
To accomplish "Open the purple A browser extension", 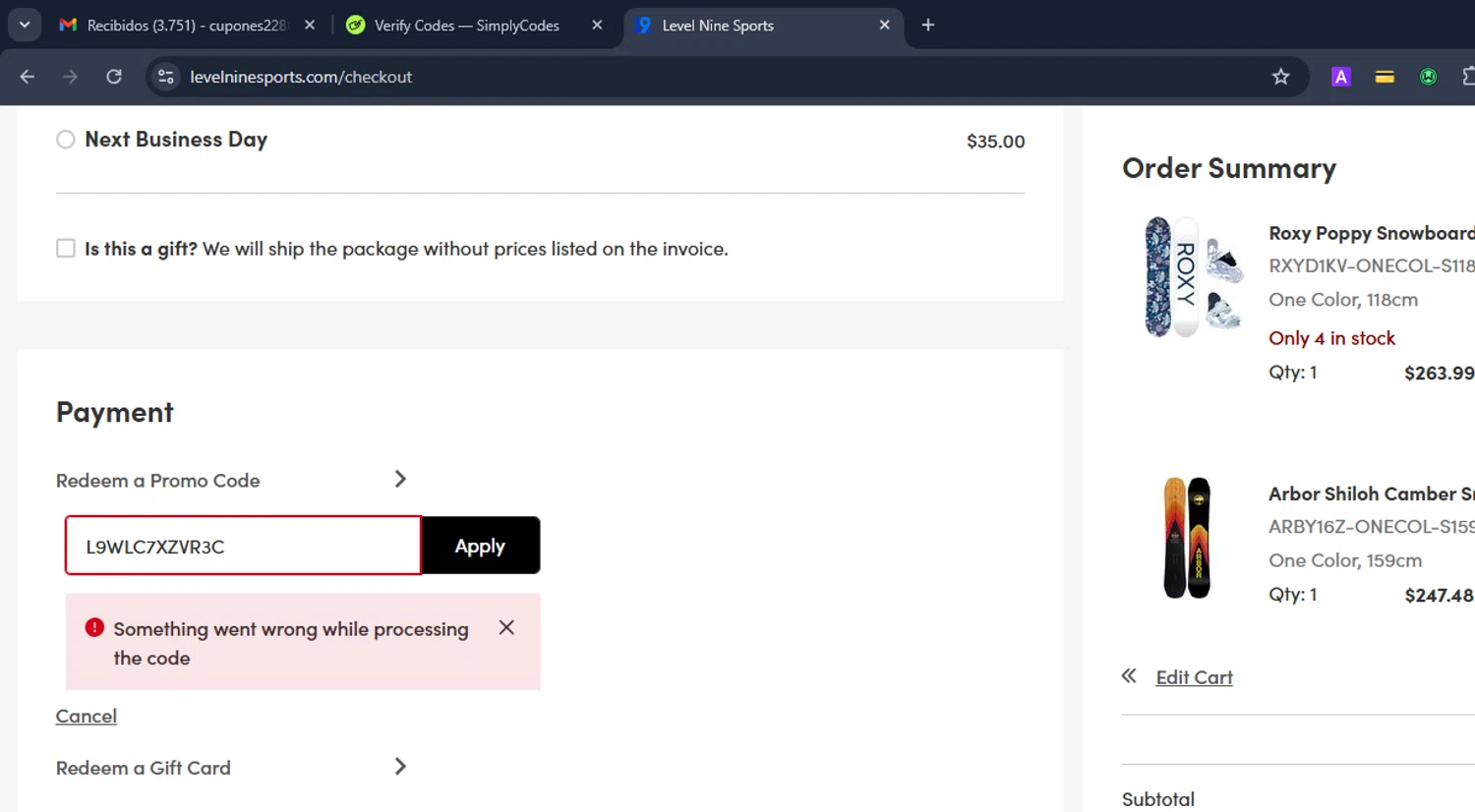I will [1340, 77].
